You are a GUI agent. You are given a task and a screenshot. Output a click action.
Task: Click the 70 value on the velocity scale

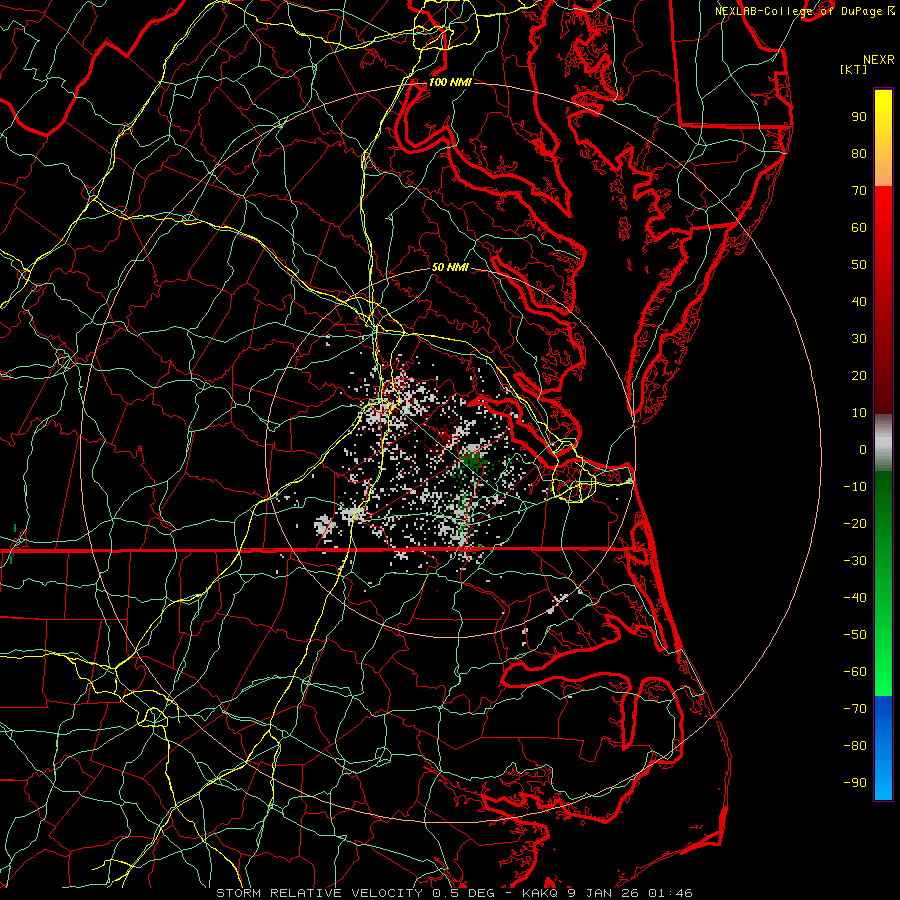(859, 191)
